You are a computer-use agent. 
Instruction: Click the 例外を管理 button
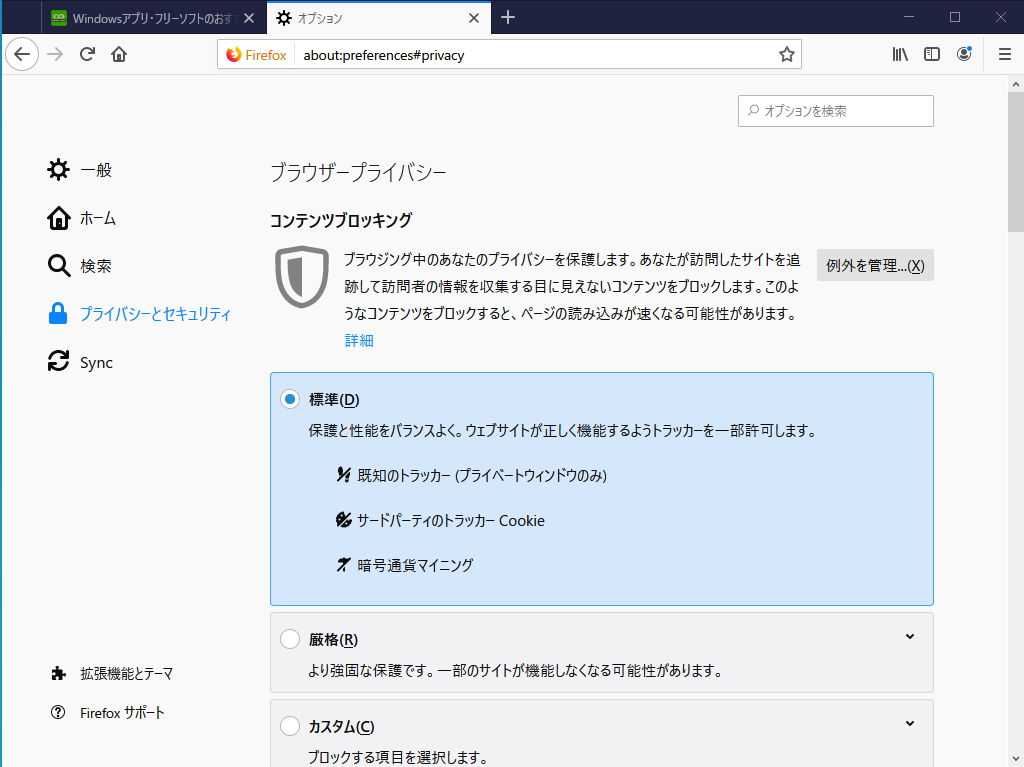coord(875,264)
